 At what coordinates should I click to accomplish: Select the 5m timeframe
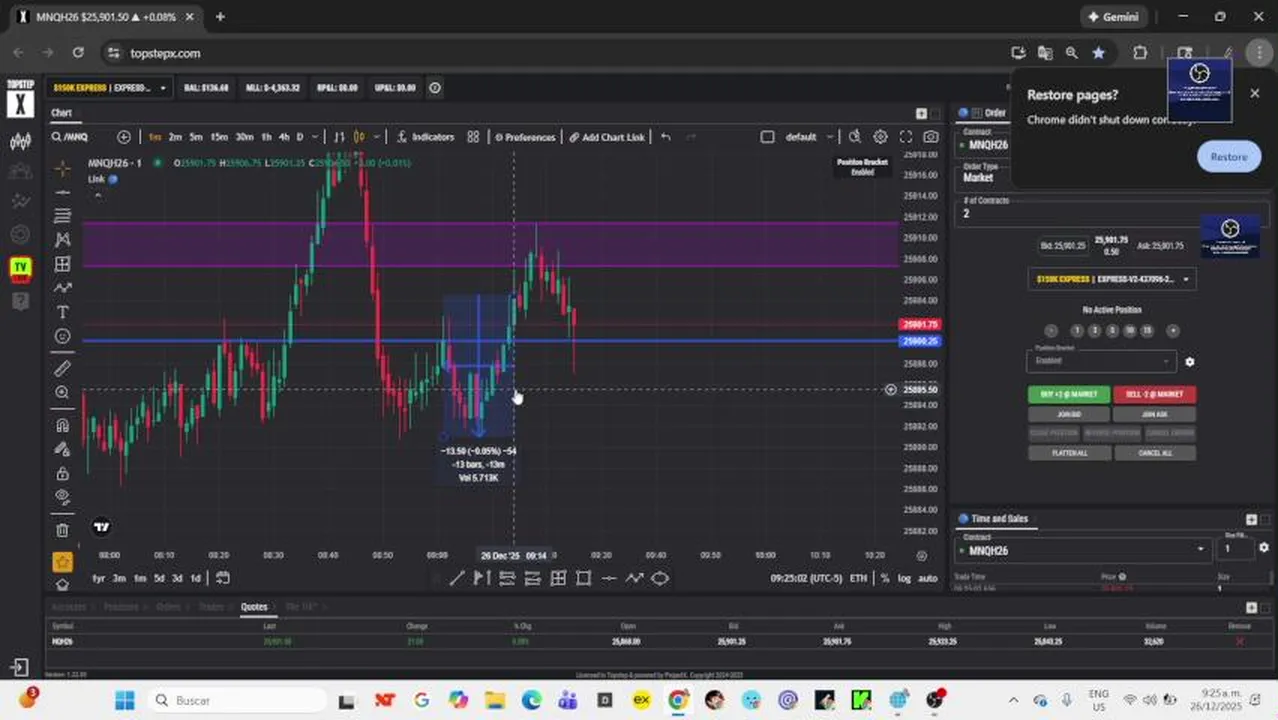196,137
